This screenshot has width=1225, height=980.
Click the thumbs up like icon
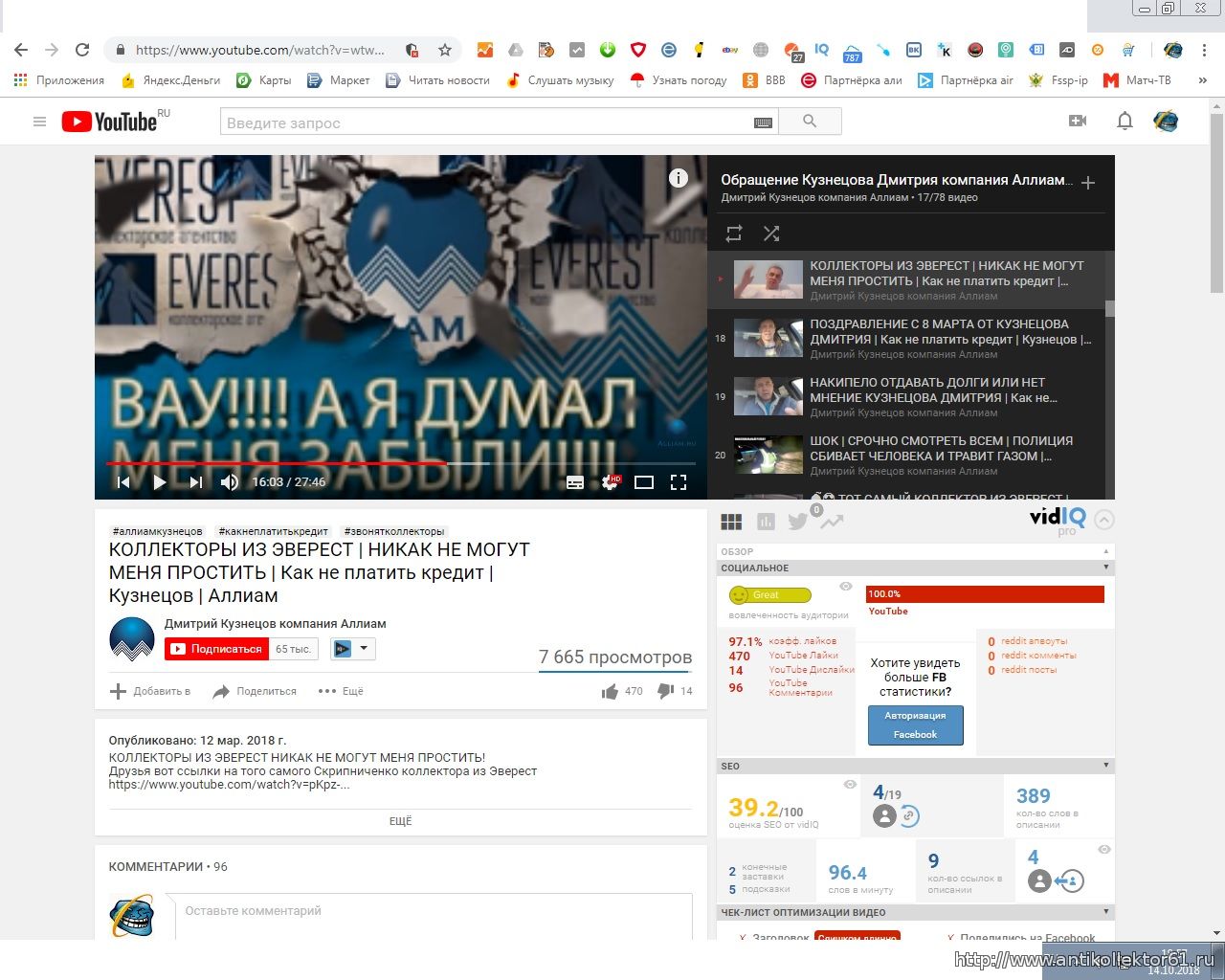coord(610,691)
